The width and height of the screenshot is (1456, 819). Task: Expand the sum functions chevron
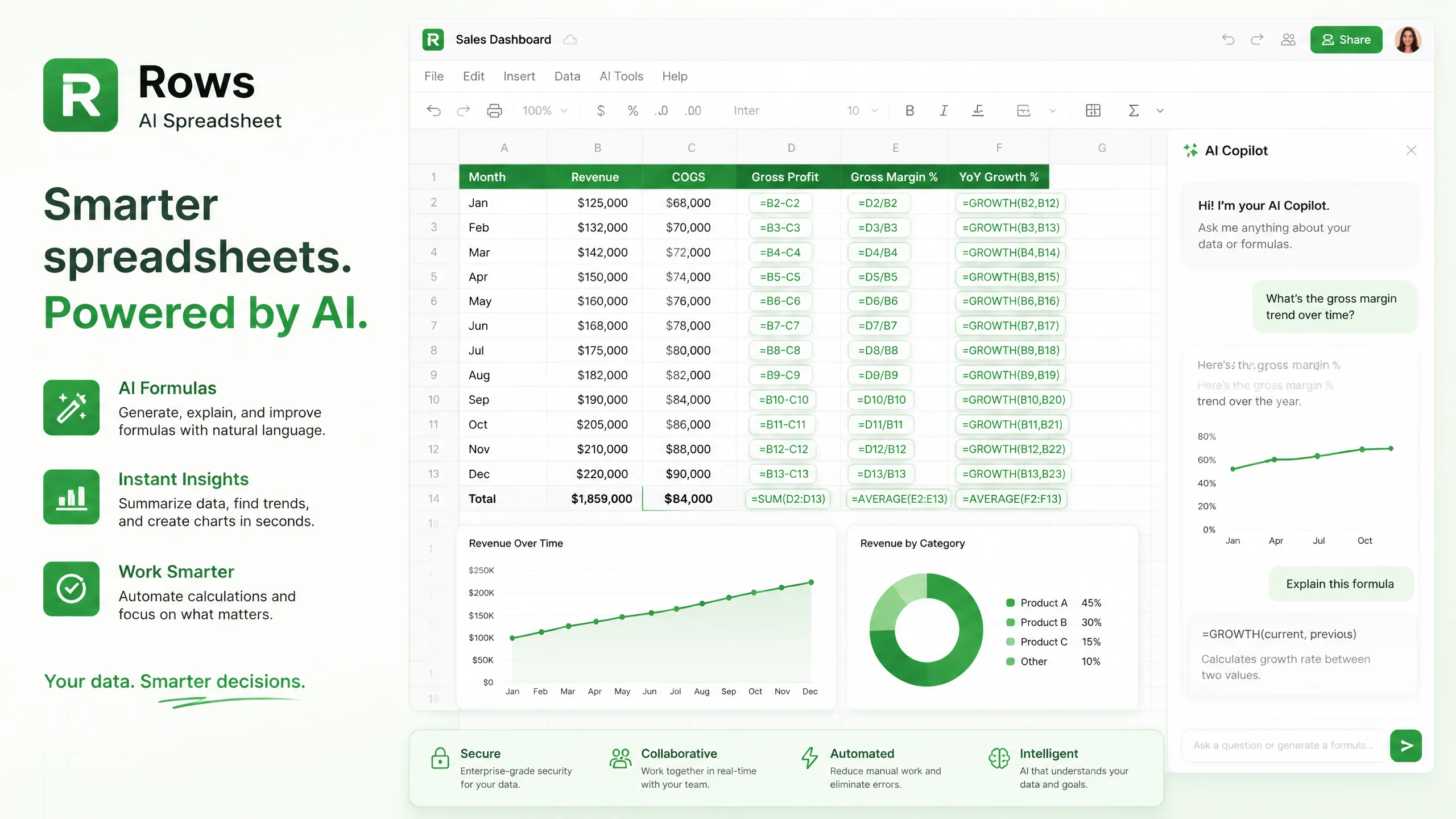(1160, 110)
